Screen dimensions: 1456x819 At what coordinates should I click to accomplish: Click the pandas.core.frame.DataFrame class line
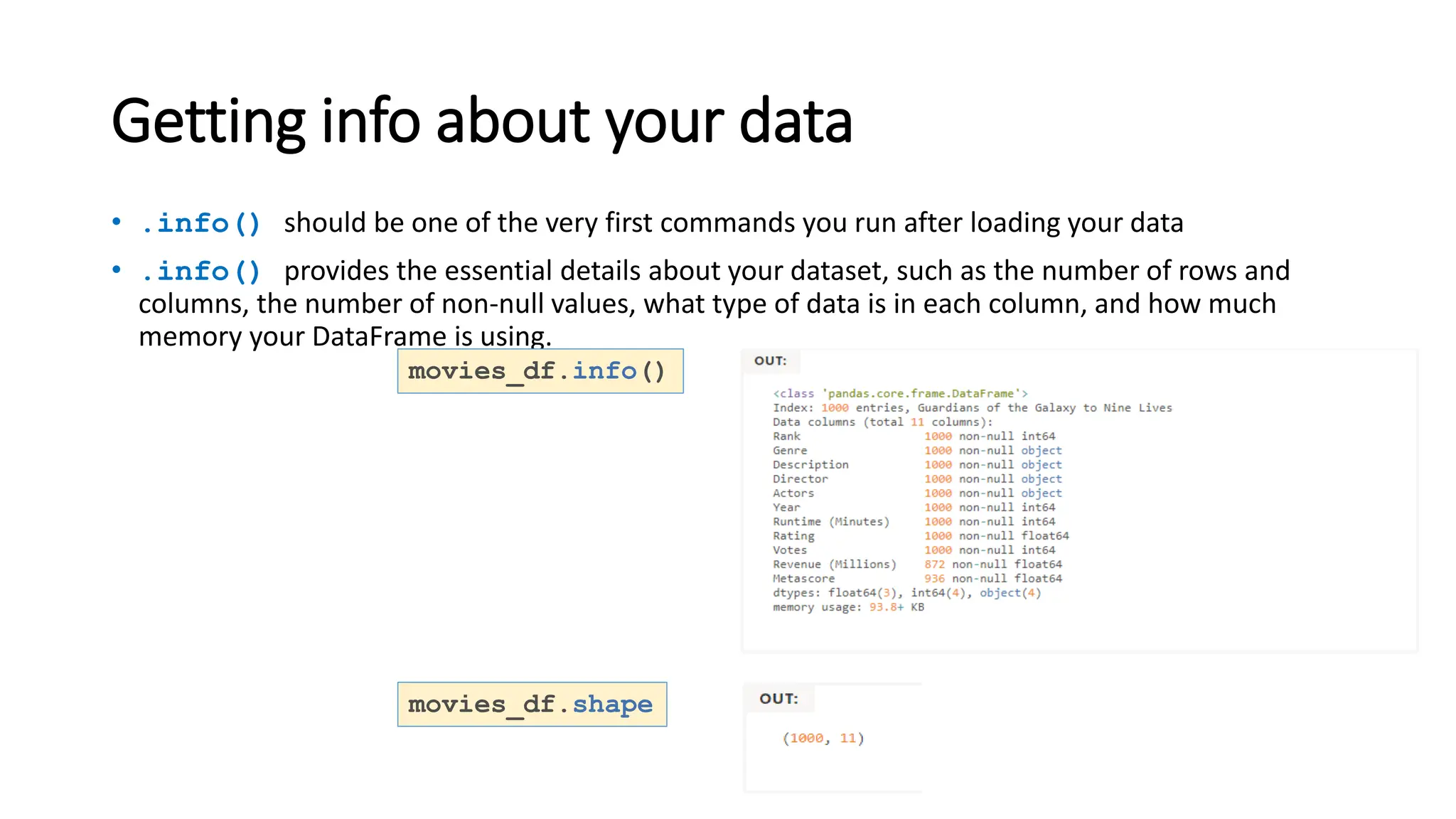point(900,393)
